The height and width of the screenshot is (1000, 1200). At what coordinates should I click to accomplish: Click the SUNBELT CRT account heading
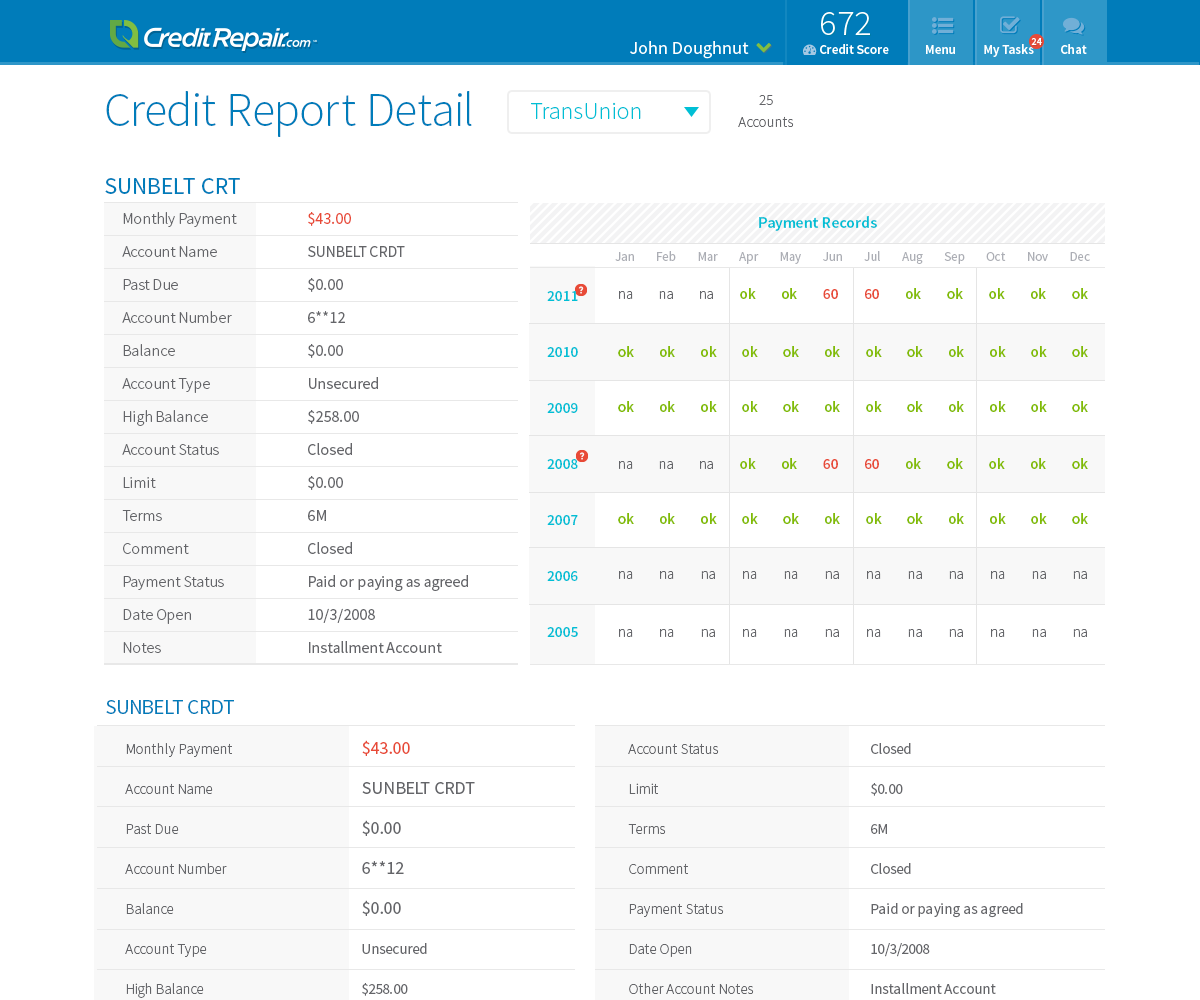[173, 186]
